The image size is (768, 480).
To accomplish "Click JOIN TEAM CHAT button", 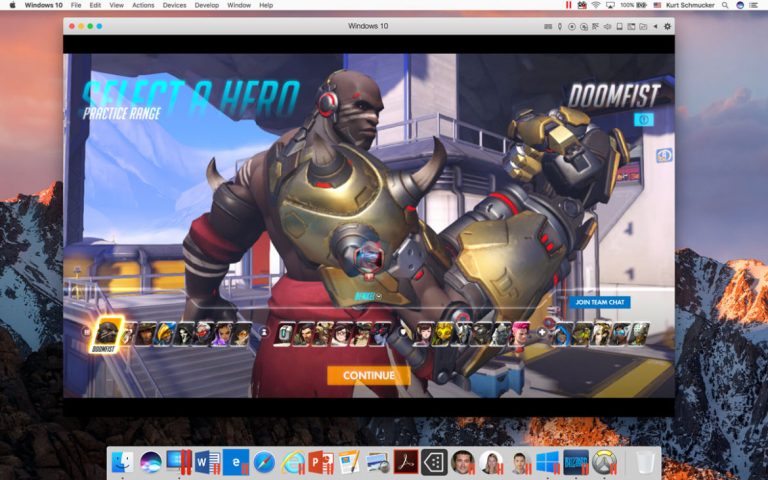I will pos(600,302).
